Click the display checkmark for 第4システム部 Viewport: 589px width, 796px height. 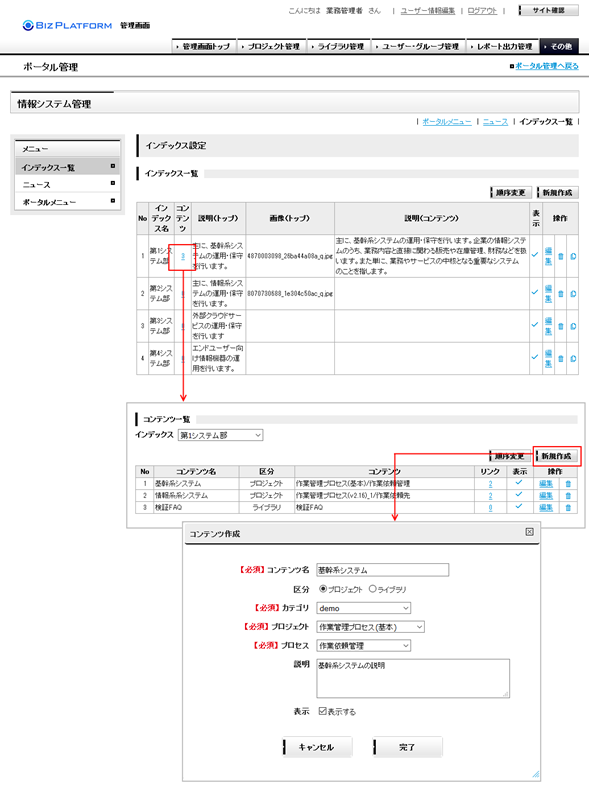tap(535, 357)
